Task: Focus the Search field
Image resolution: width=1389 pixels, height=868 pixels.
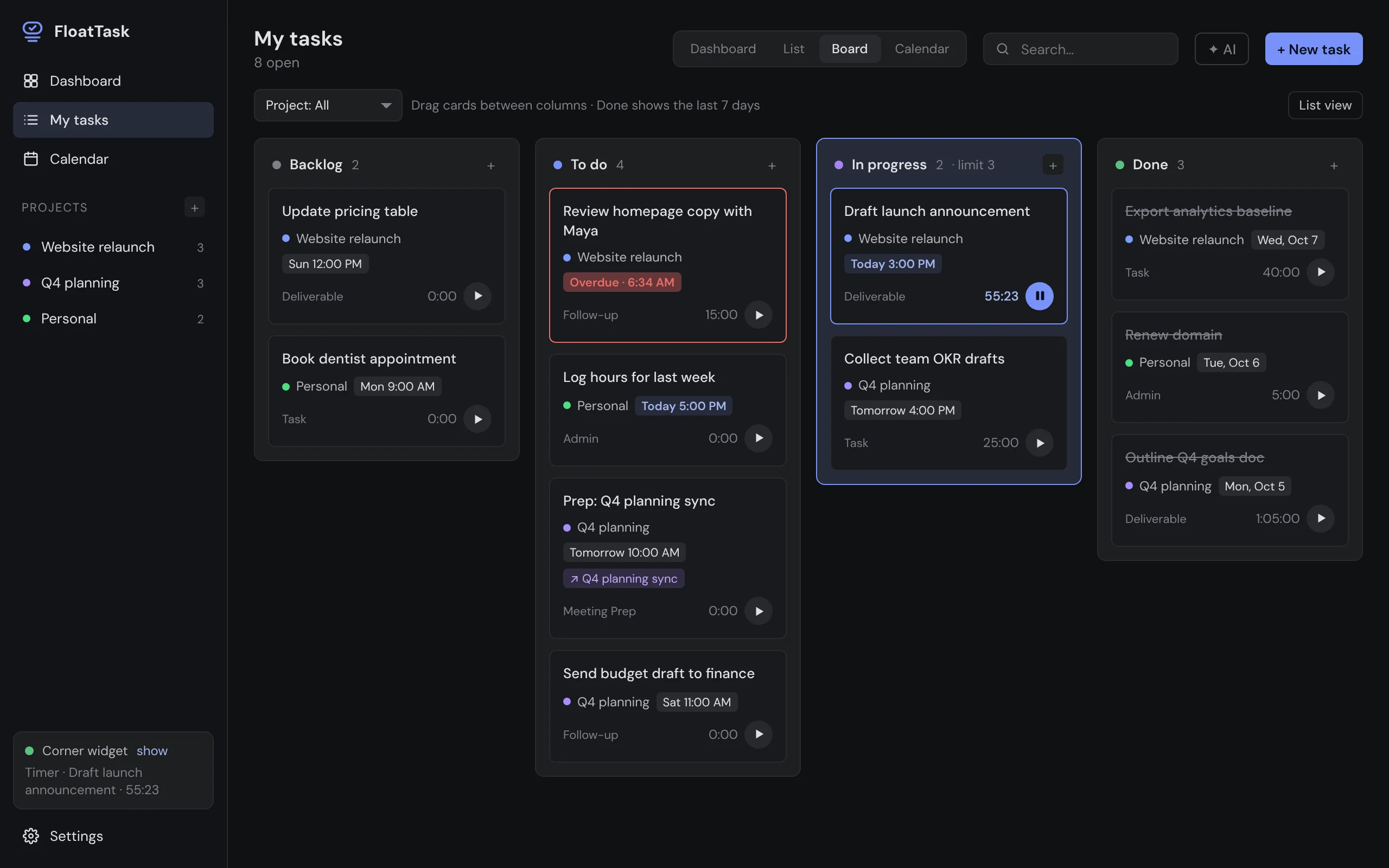Action: 1080,49
